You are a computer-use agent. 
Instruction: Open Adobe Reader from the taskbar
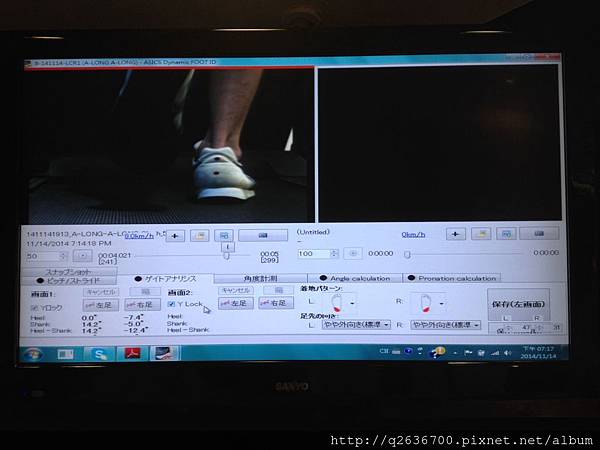click(131, 354)
